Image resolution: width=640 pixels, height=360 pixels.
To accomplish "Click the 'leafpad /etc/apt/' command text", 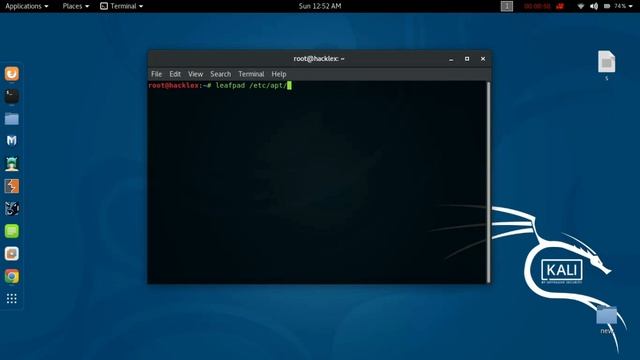I will click(251, 85).
